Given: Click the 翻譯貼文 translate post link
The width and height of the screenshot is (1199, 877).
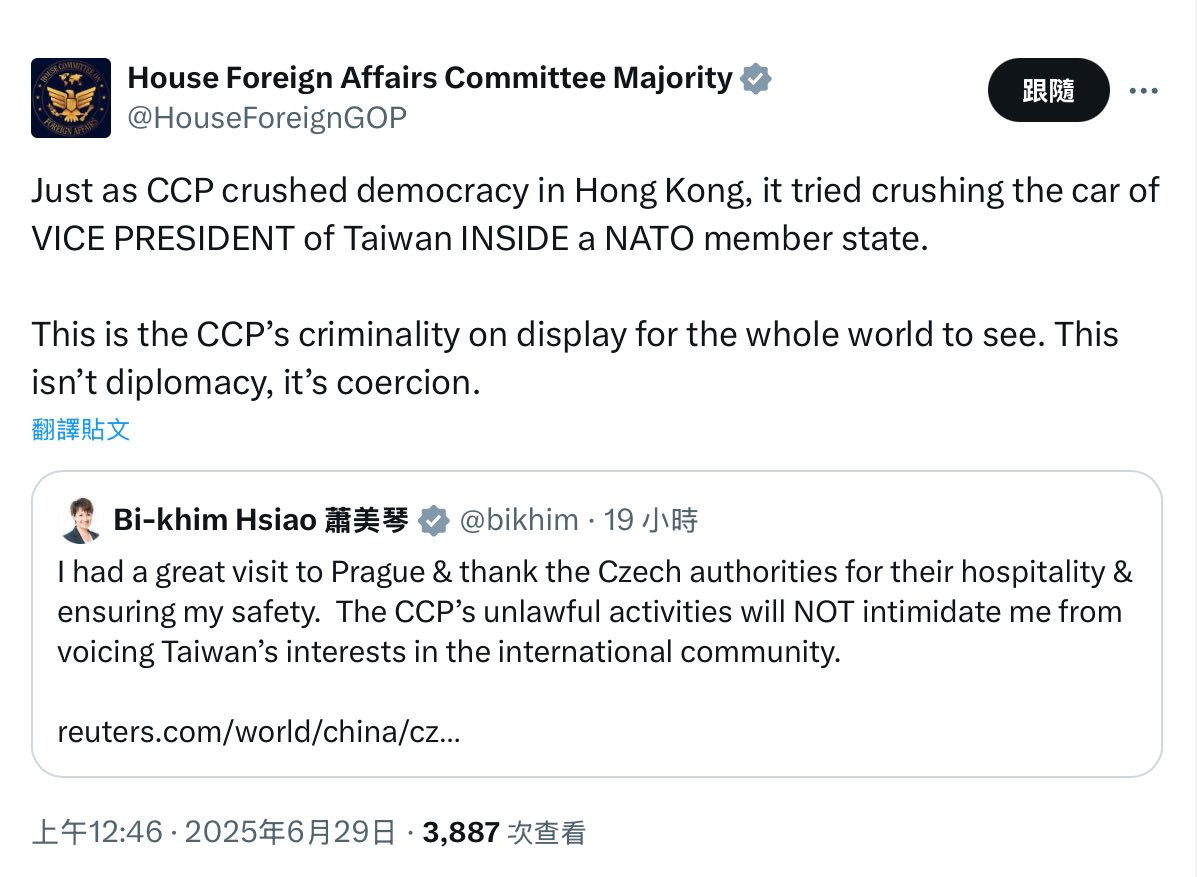Looking at the screenshot, I should (81, 430).
